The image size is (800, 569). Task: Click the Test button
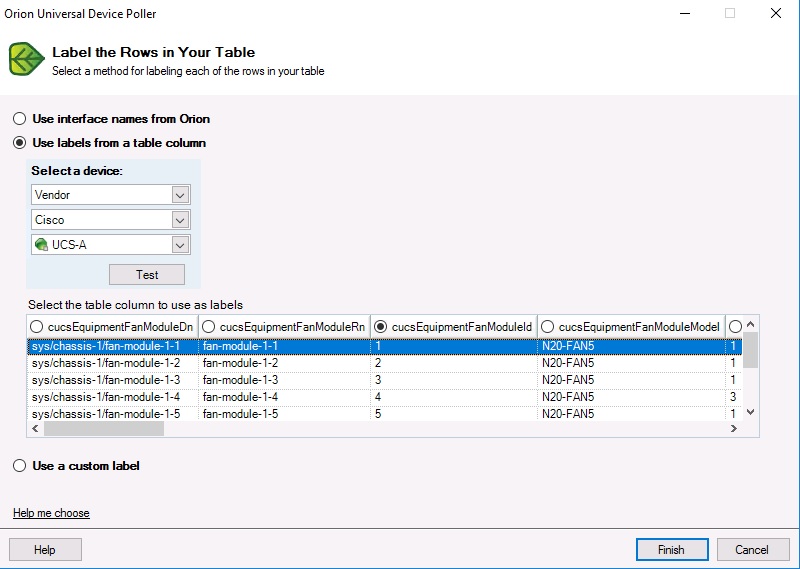(147, 275)
